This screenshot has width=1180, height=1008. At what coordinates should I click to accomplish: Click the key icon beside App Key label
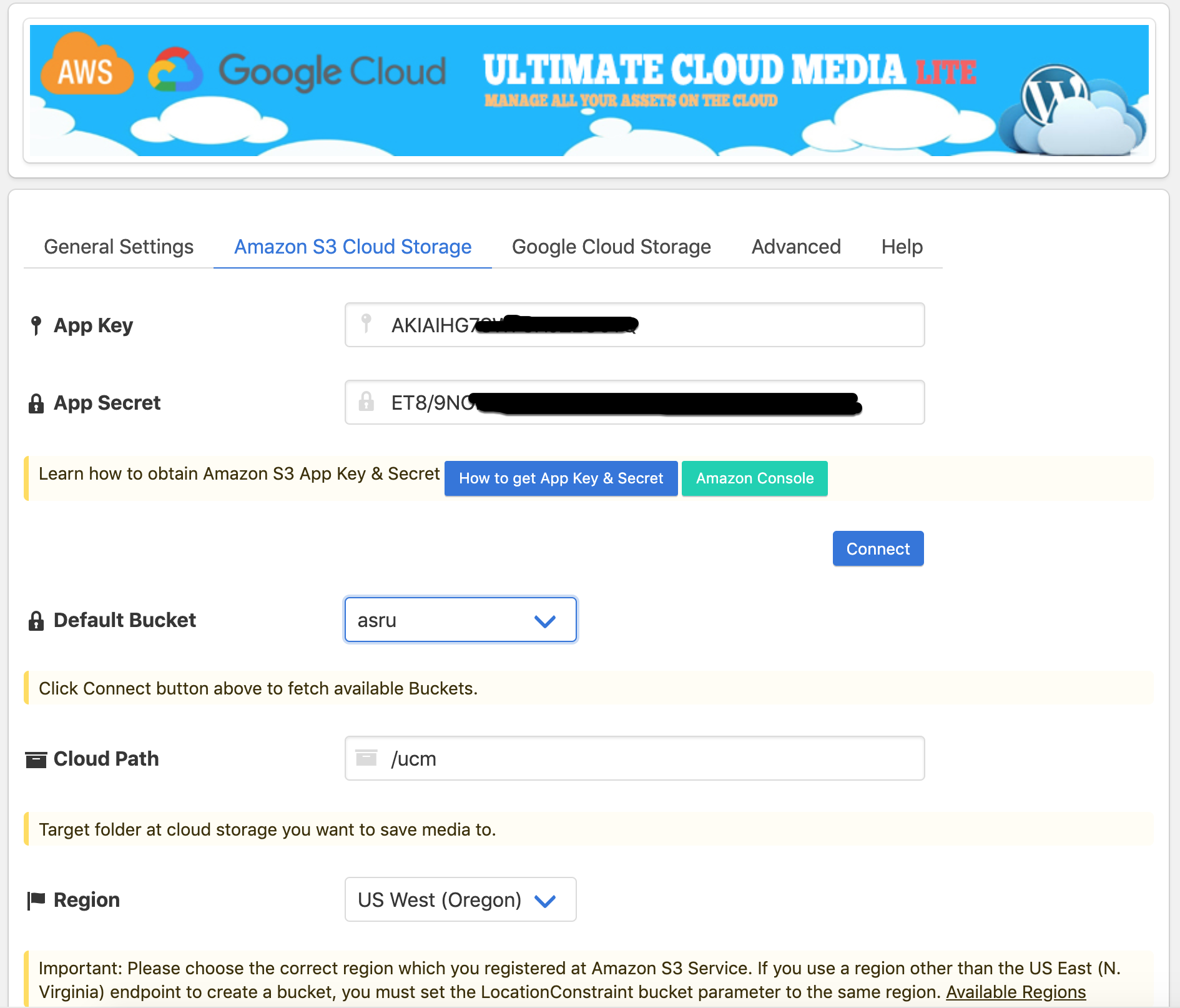pos(36,325)
